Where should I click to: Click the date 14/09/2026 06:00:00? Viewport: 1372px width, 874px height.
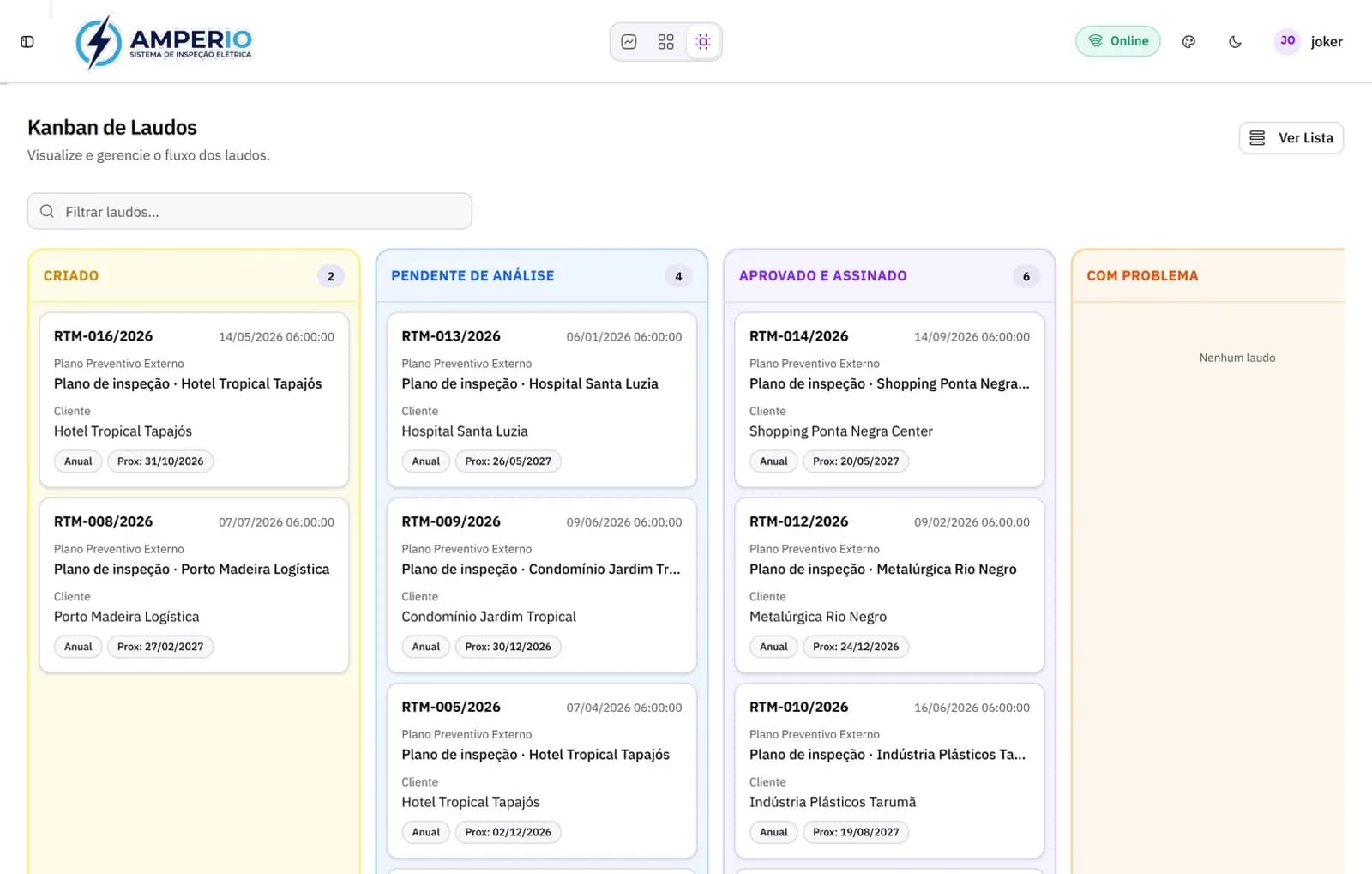[x=972, y=337]
